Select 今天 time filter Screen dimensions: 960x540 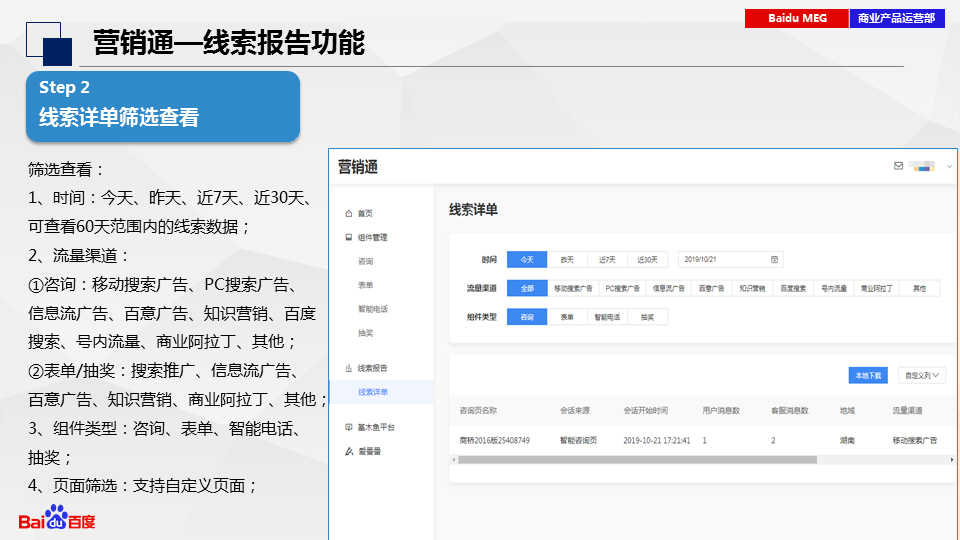[527, 260]
